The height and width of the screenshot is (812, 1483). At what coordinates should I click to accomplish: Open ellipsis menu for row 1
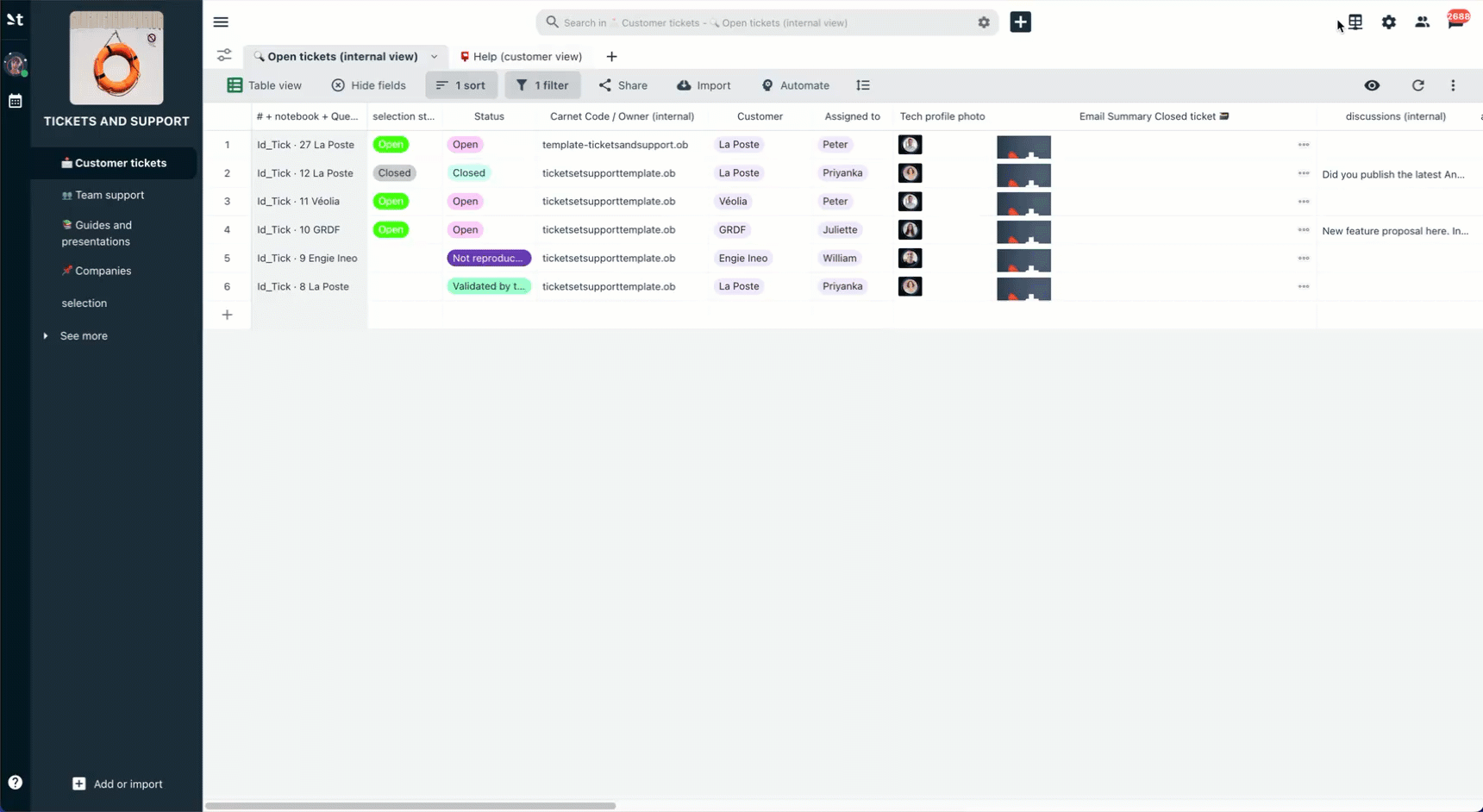tap(1304, 145)
